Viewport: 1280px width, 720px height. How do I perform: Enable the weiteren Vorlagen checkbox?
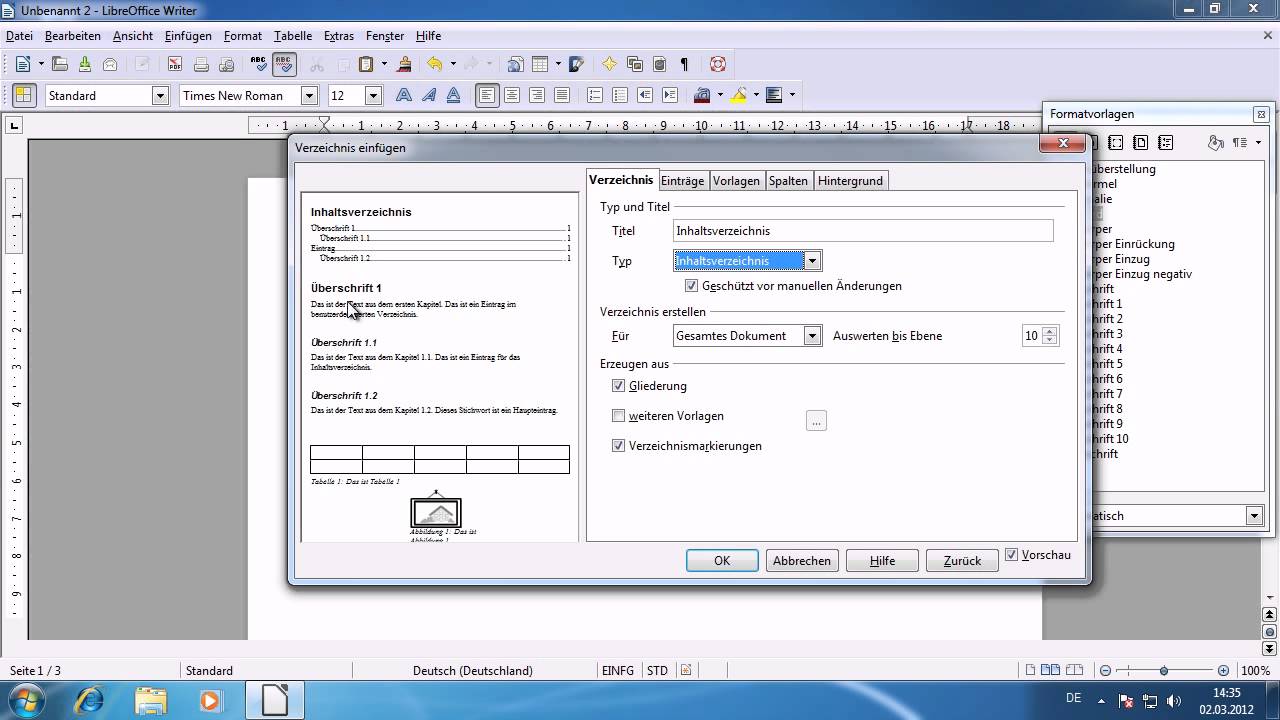click(x=618, y=416)
